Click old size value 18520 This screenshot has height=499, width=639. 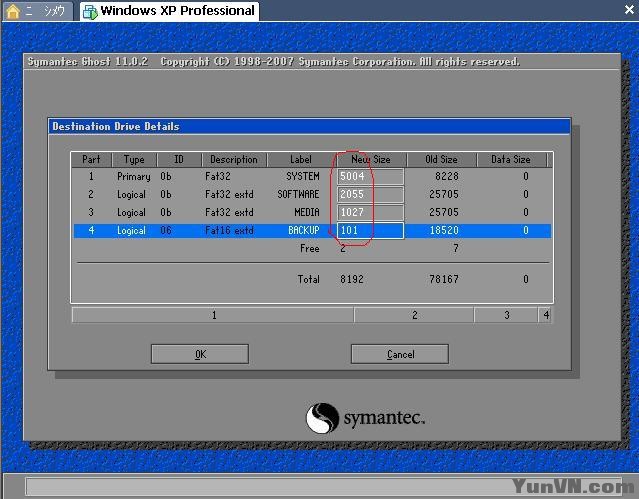(x=444, y=230)
